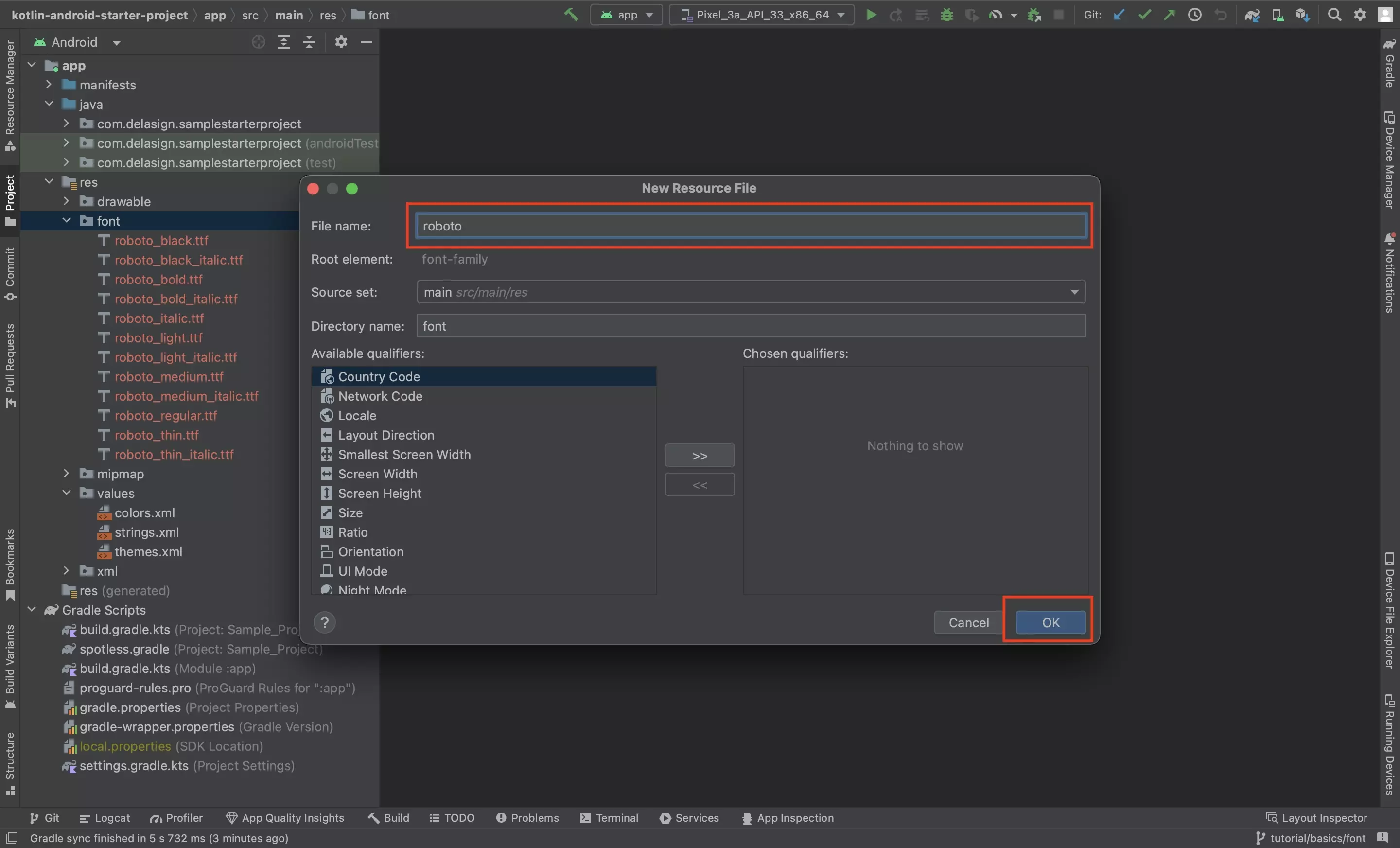
Task: Click the Make Project hammer icon
Action: pos(571,15)
